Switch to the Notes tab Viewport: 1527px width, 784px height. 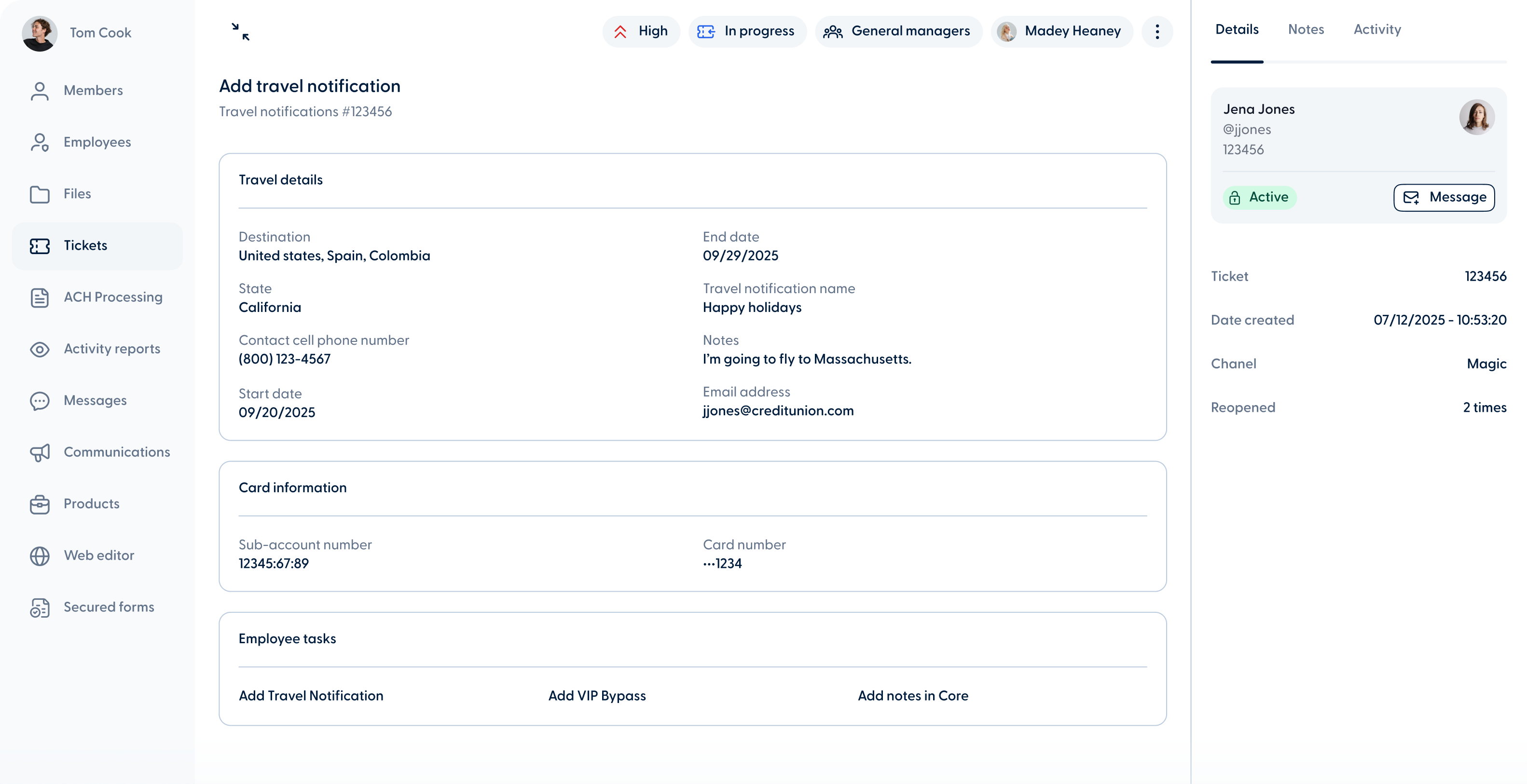coord(1306,29)
